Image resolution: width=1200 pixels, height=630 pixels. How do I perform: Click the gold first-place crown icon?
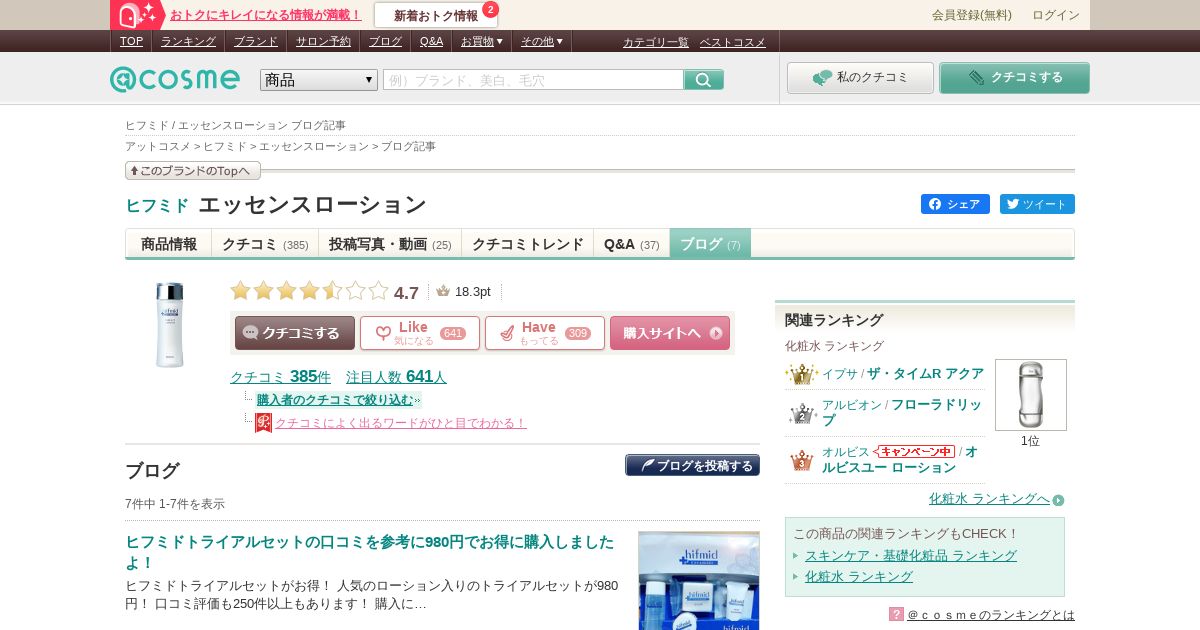click(801, 373)
